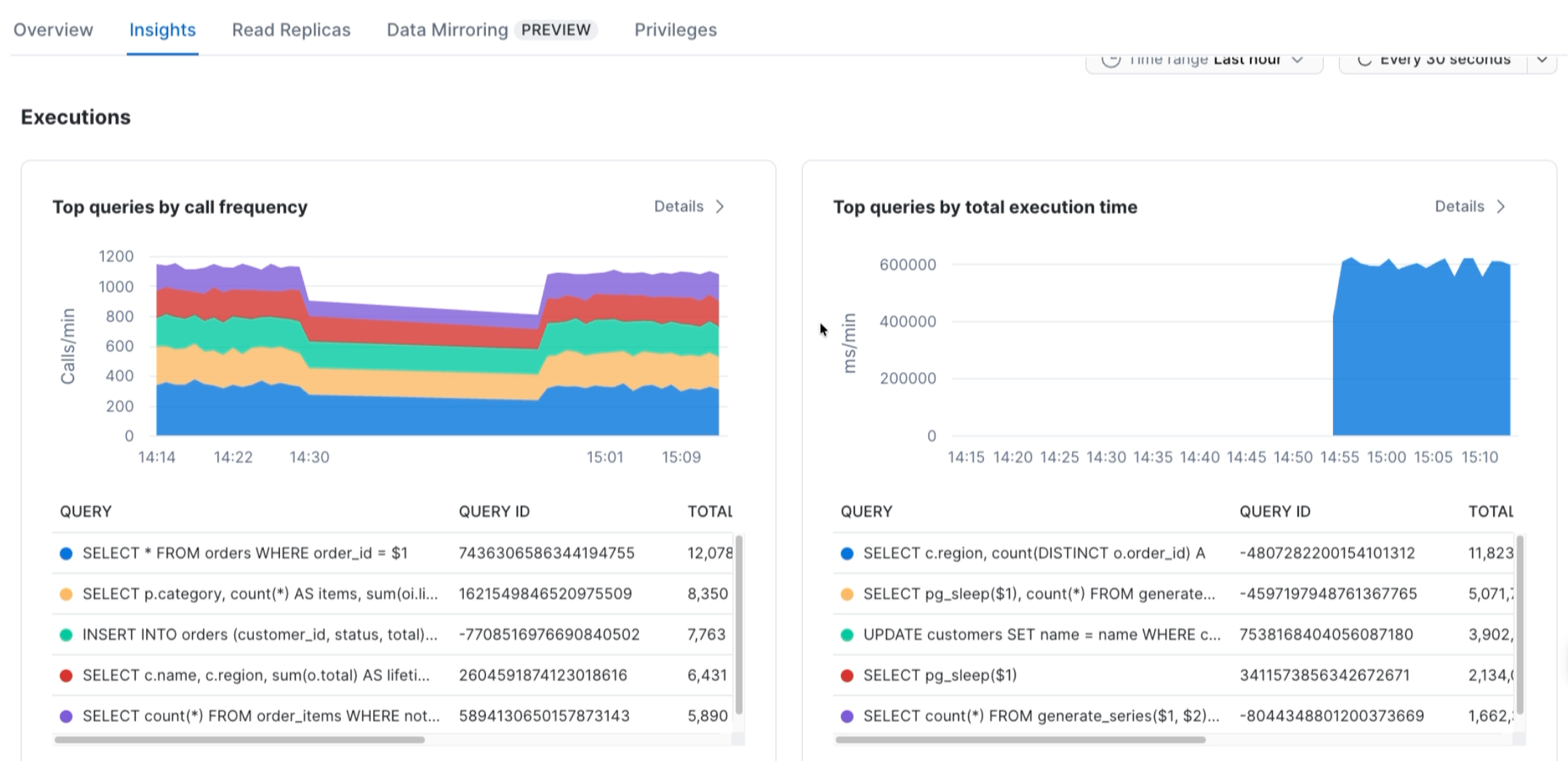
Task: Click the horizontal scrollbar under call frequency table
Action: coord(239,740)
